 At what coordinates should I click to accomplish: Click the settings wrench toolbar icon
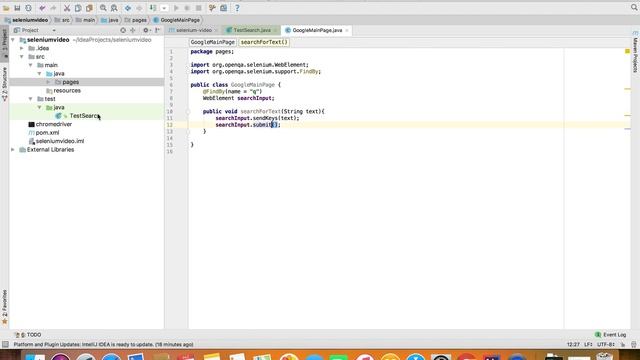212,8
